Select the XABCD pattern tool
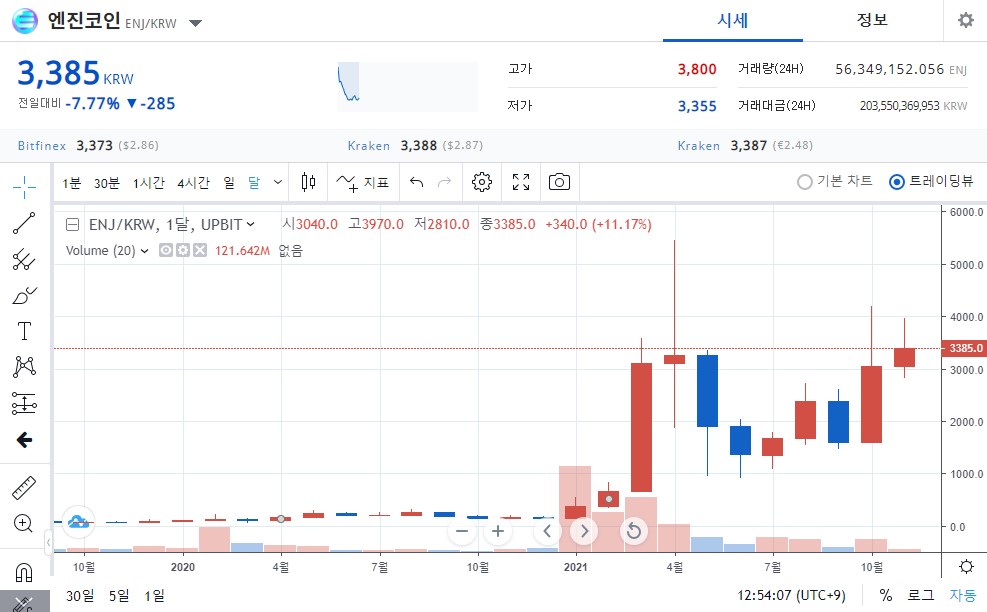The width and height of the screenshot is (987, 612). 24,367
